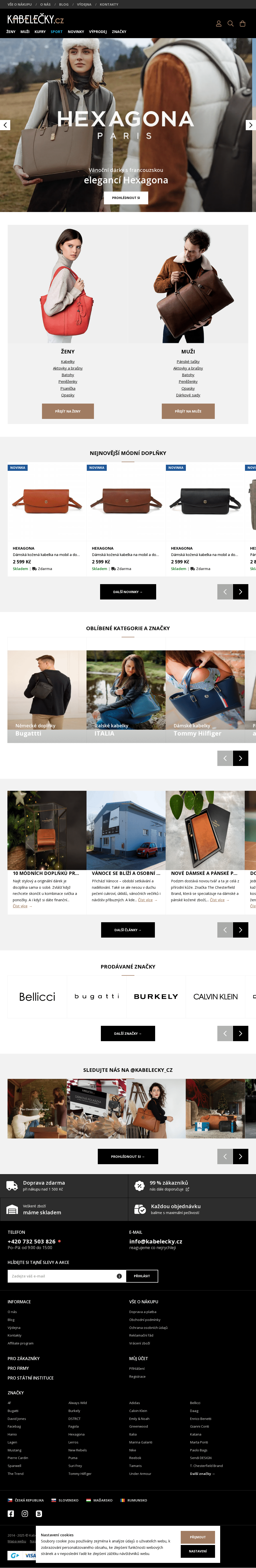256x1568 pixels.
Task: Select the SPORT menu item
Action: [57, 32]
